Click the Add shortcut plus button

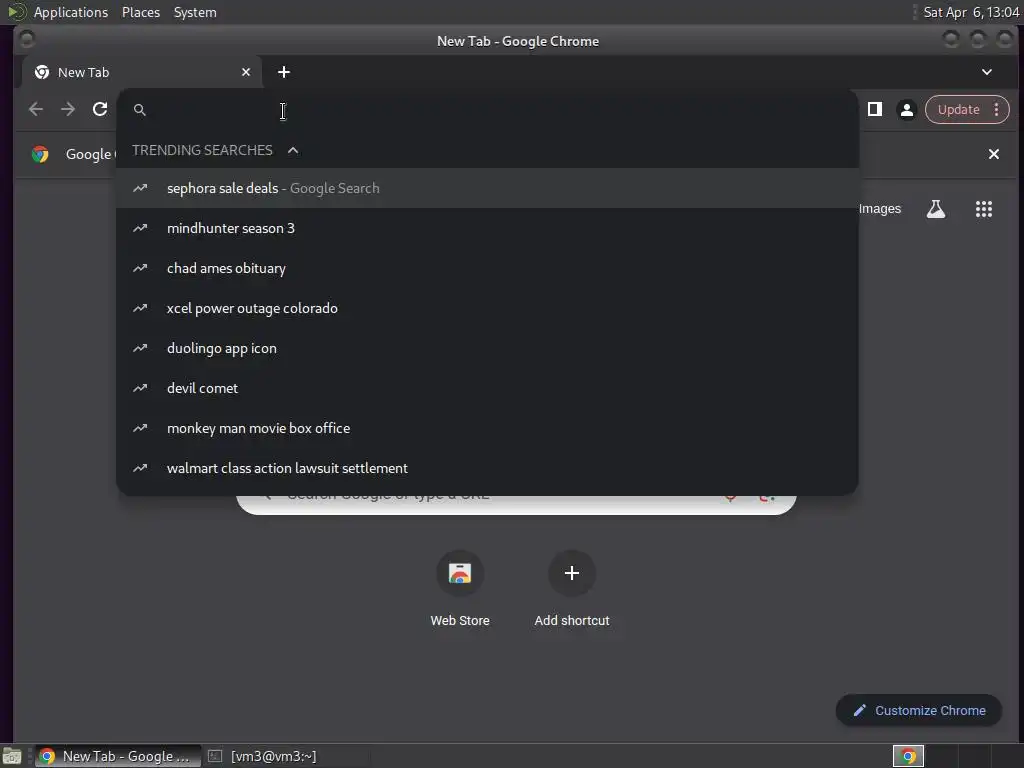[571, 573]
